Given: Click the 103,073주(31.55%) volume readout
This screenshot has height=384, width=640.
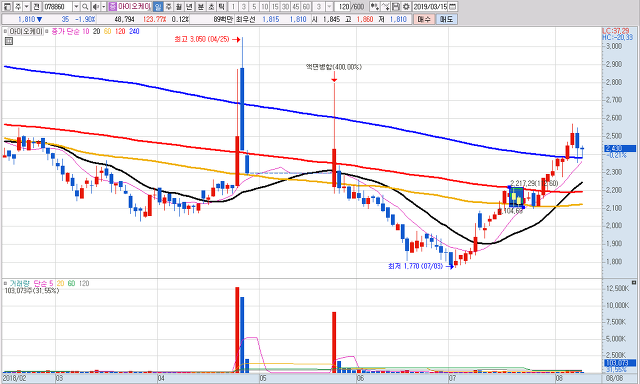Looking at the screenshot, I should click(31, 291).
